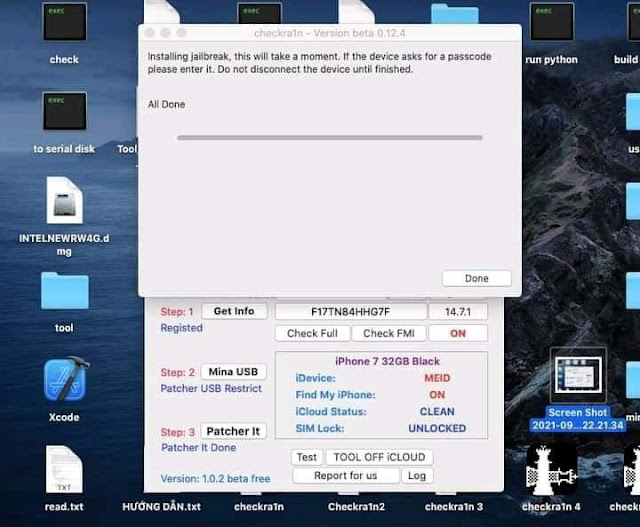The height and width of the screenshot is (527, 640).
Task: Click the Patcher USB Restrict status text
Action: (211, 388)
